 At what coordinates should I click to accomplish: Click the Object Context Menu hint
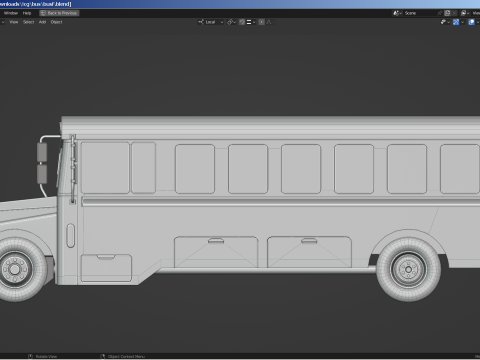(123, 356)
